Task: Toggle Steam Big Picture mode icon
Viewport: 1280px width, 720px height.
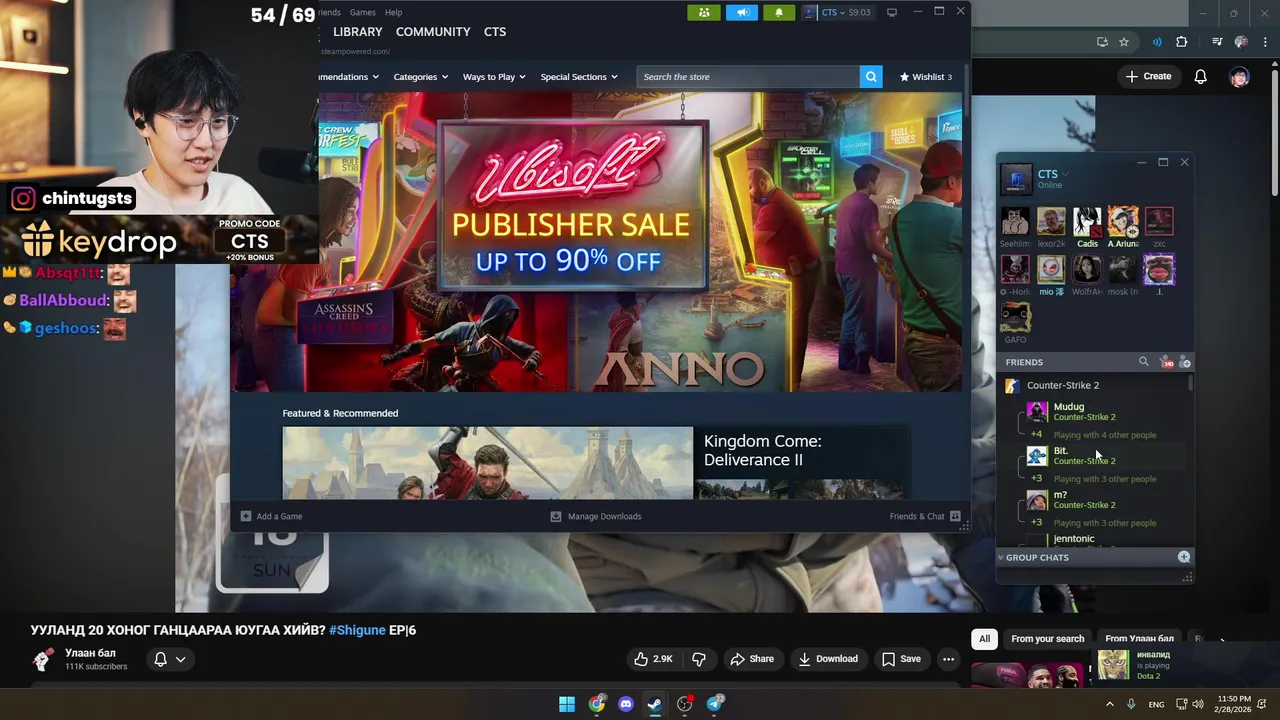Action: [x=892, y=12]
